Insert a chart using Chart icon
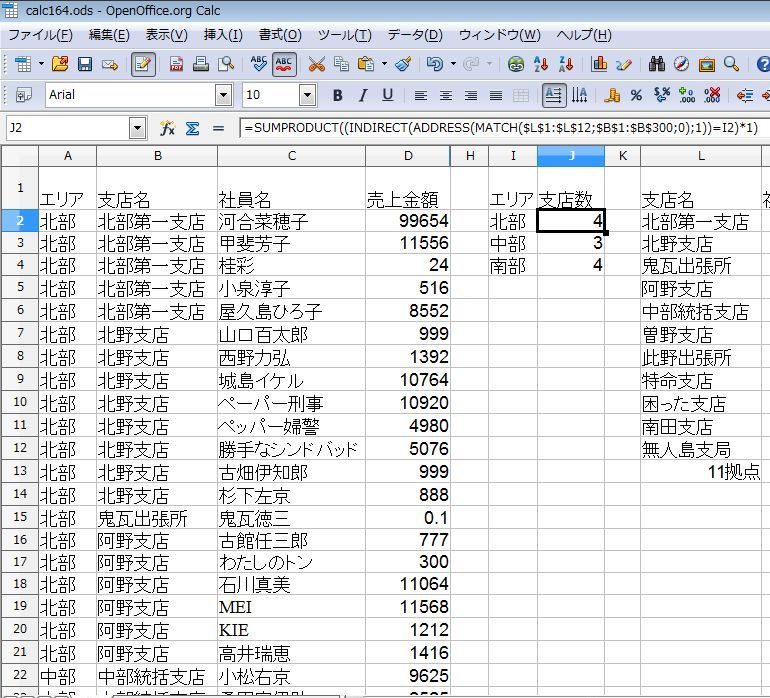The height and width of the screenshot is (698, 770). 600,64
